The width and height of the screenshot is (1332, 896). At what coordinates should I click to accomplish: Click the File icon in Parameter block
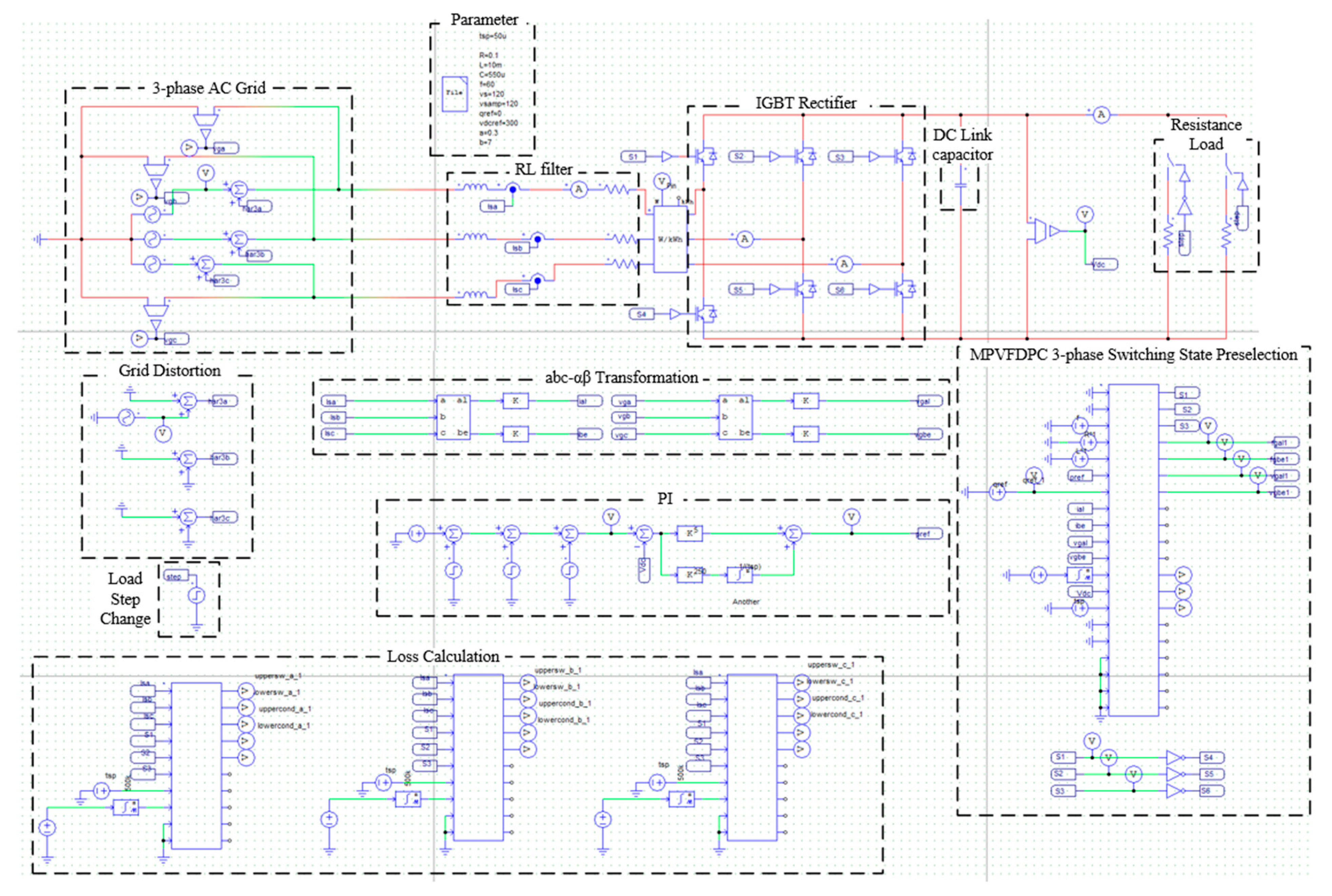(x=454, y=93)
